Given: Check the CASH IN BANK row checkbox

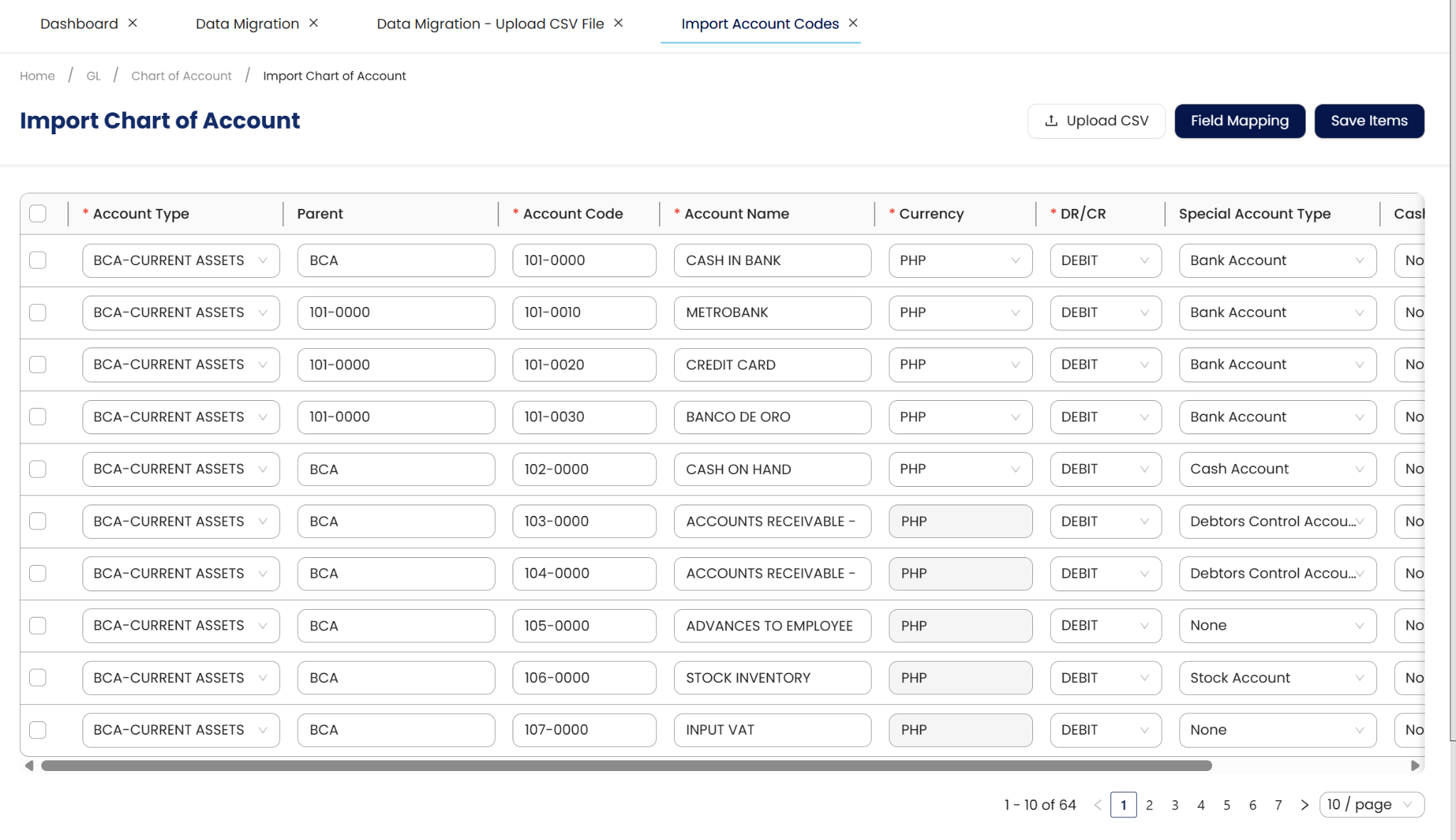Looking at the screenshot, I should point(38,260).
